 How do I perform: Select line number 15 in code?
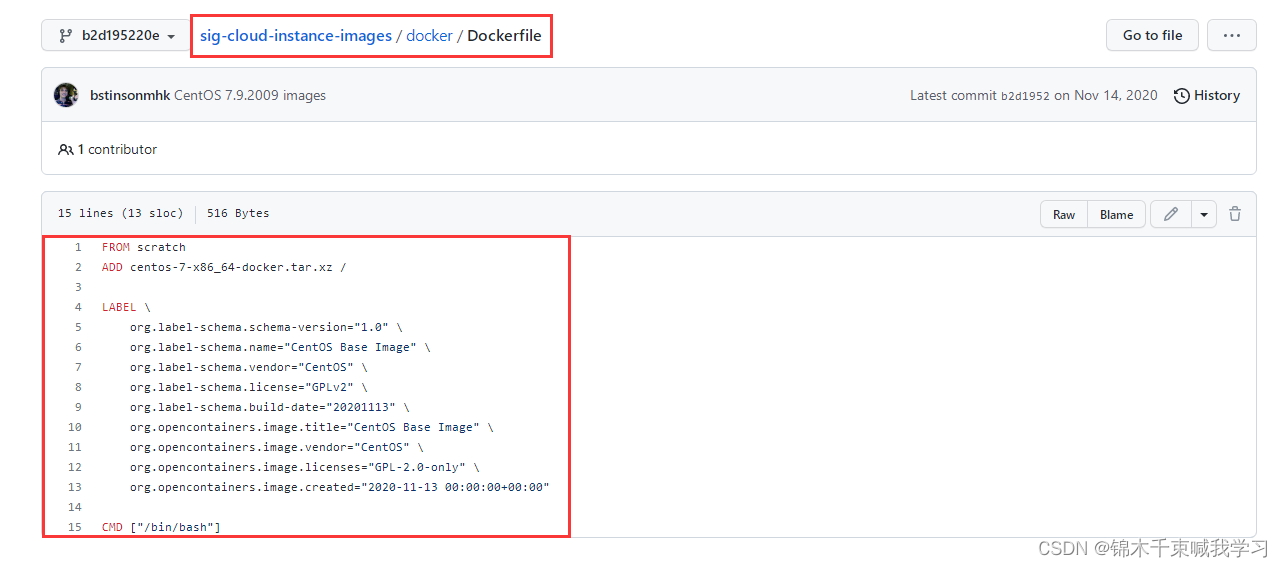tap(75, 527)
